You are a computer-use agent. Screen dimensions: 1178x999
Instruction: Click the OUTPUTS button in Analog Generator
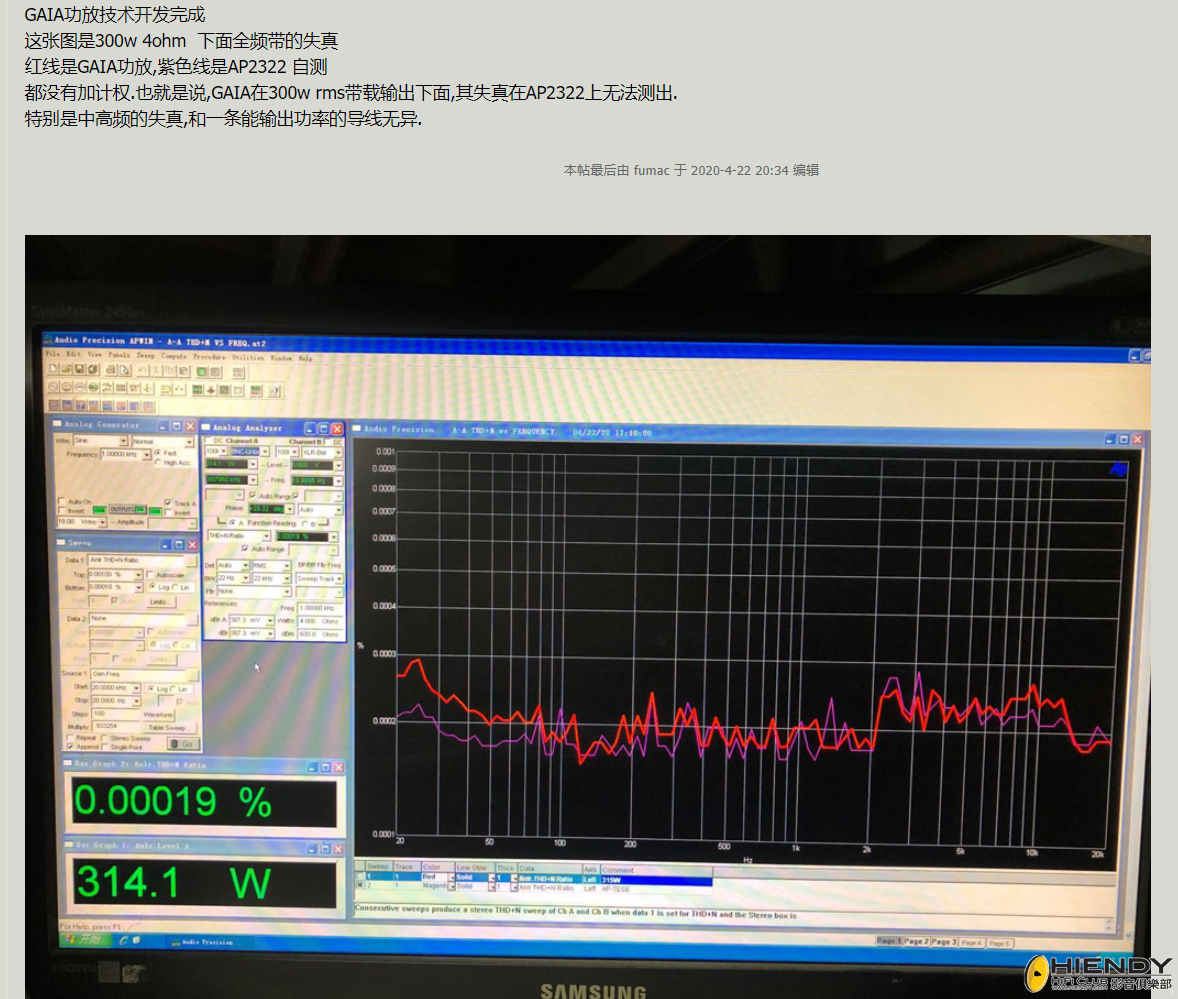tap(128, 509)
